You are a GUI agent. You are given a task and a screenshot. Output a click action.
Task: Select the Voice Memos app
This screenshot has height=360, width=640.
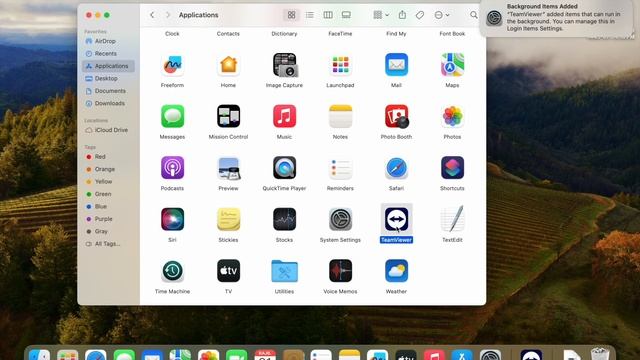pos(340,271)
